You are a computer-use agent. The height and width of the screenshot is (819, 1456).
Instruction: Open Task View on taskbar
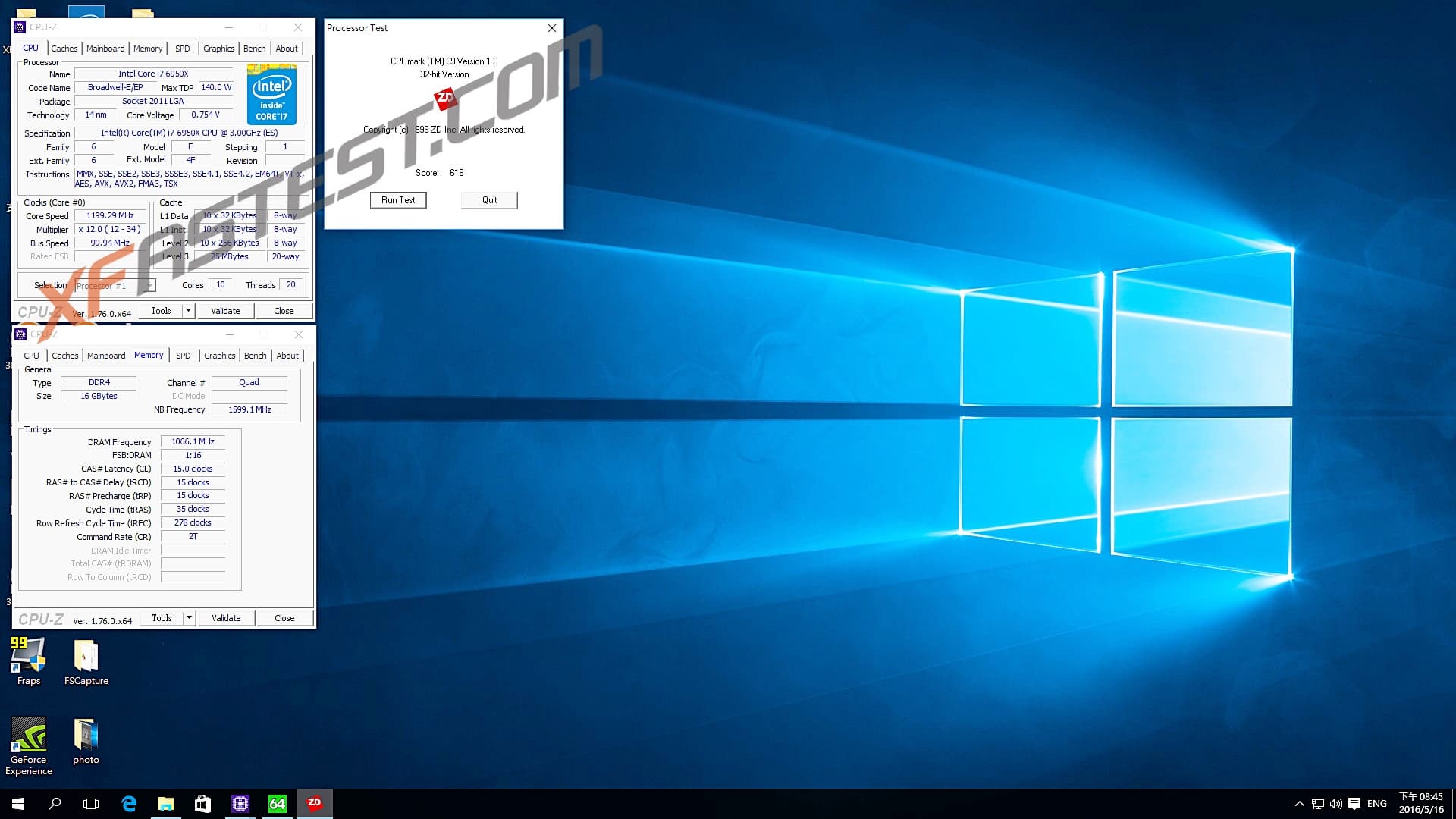91,803
